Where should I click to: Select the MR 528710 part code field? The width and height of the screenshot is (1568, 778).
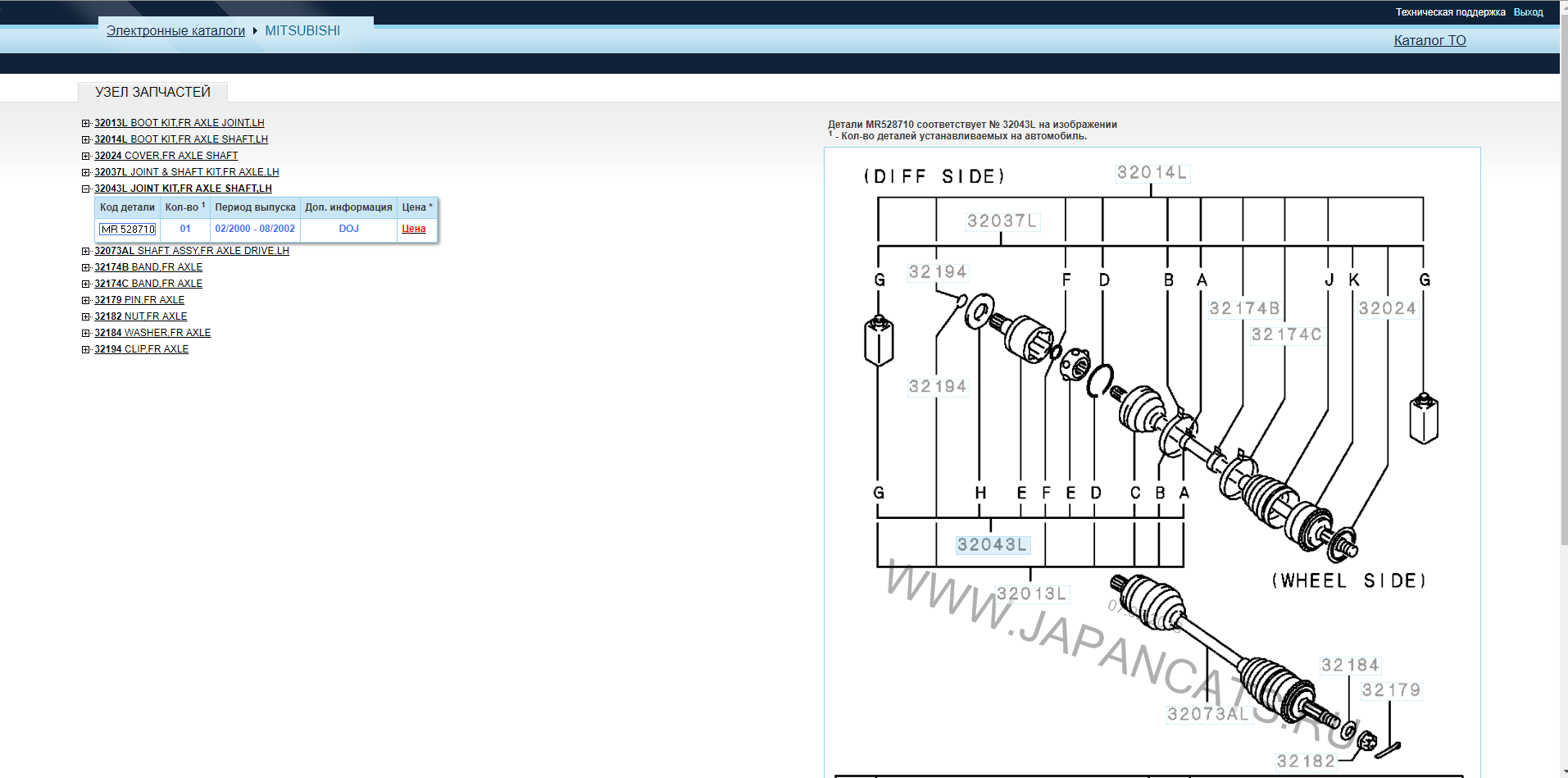[127, 230]
